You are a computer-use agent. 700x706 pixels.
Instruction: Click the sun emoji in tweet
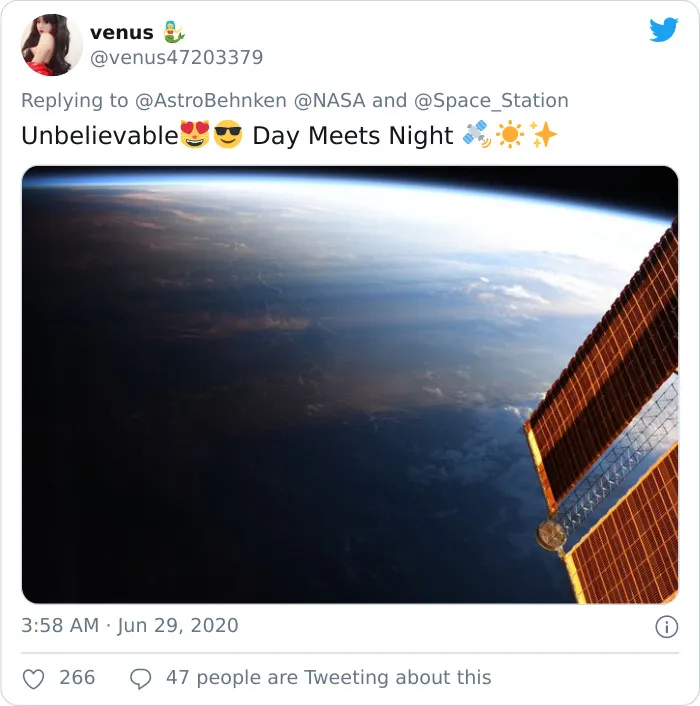click(x=510, y=134)
